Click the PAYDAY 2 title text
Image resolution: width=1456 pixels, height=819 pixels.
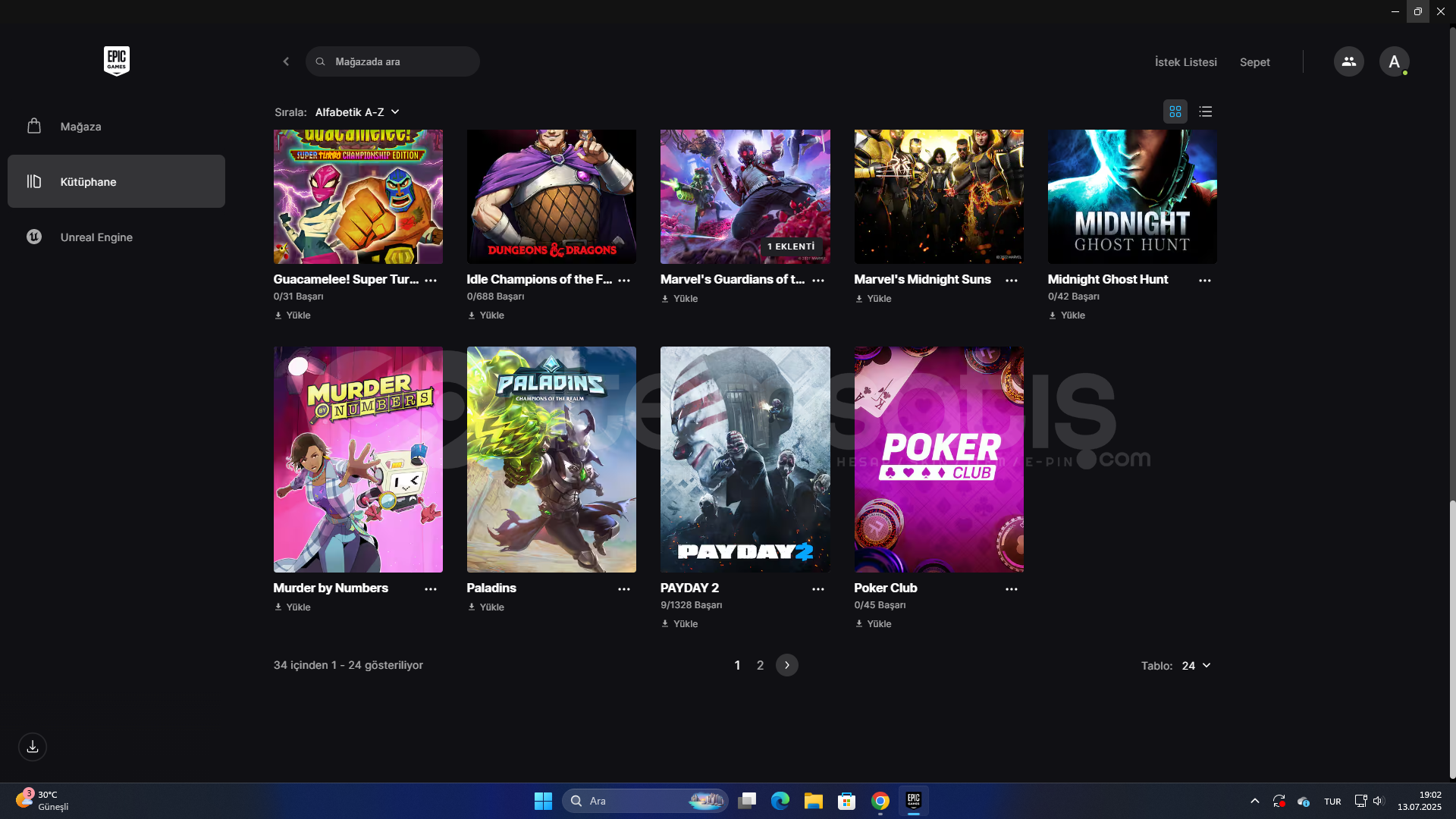tap(689, 588)
